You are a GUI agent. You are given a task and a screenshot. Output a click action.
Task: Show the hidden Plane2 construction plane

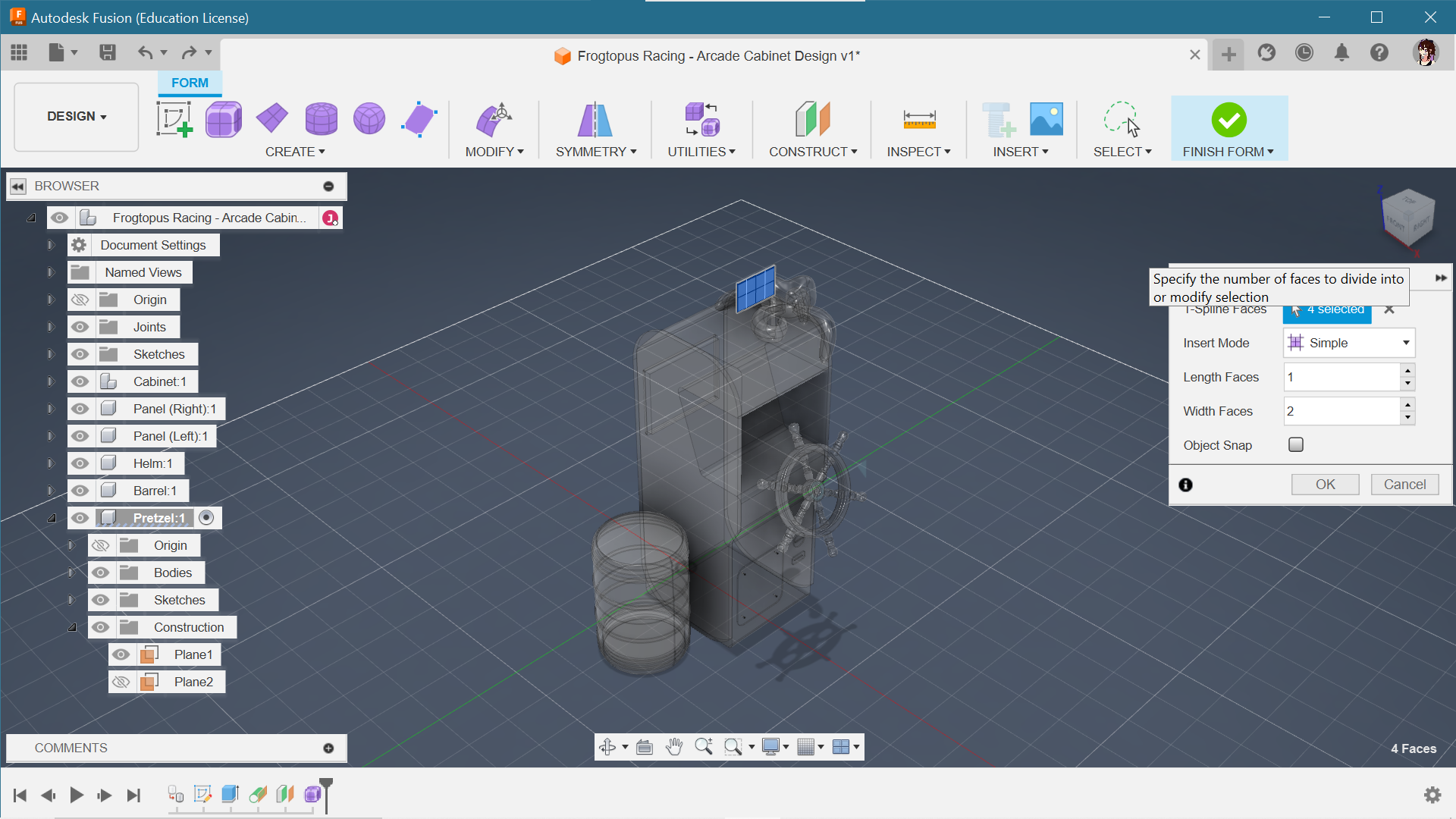pyautogui.click(x=121, y=682)
